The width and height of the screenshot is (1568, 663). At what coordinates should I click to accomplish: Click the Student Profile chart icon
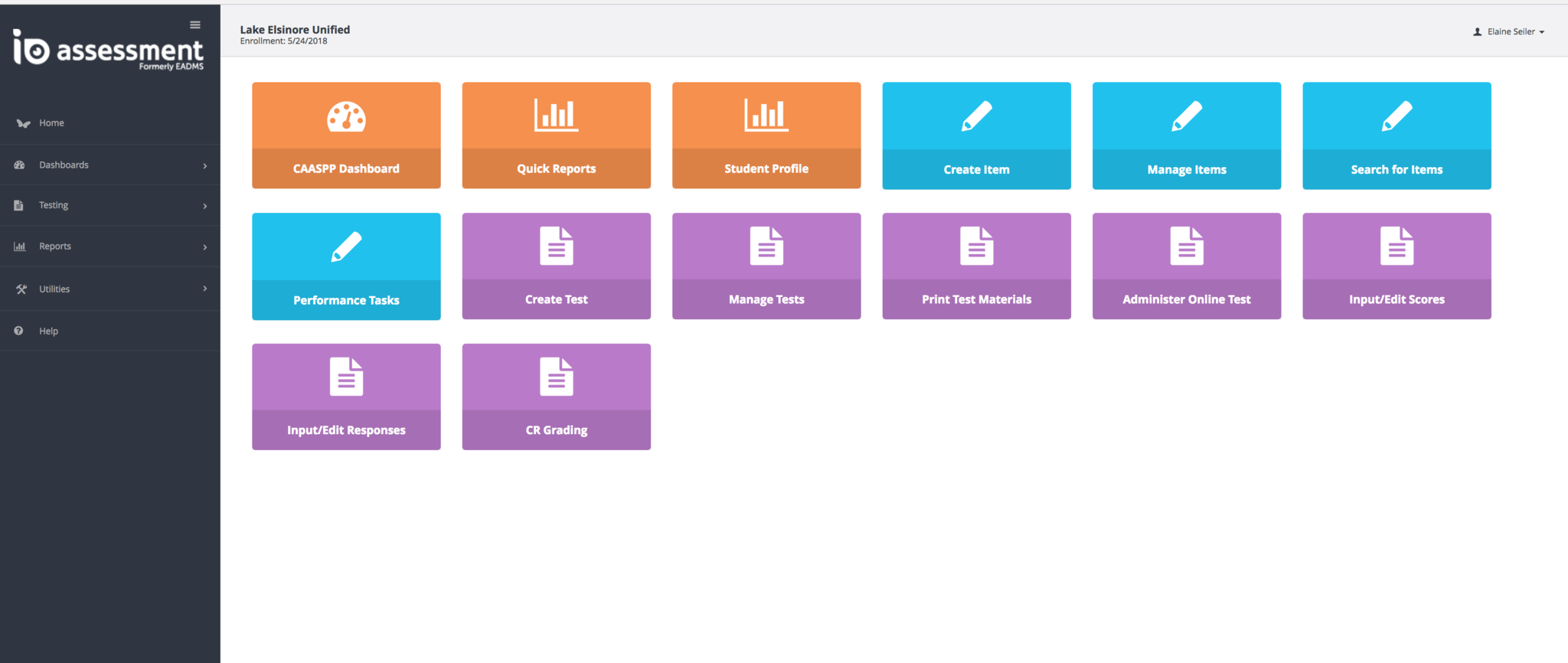766,116
